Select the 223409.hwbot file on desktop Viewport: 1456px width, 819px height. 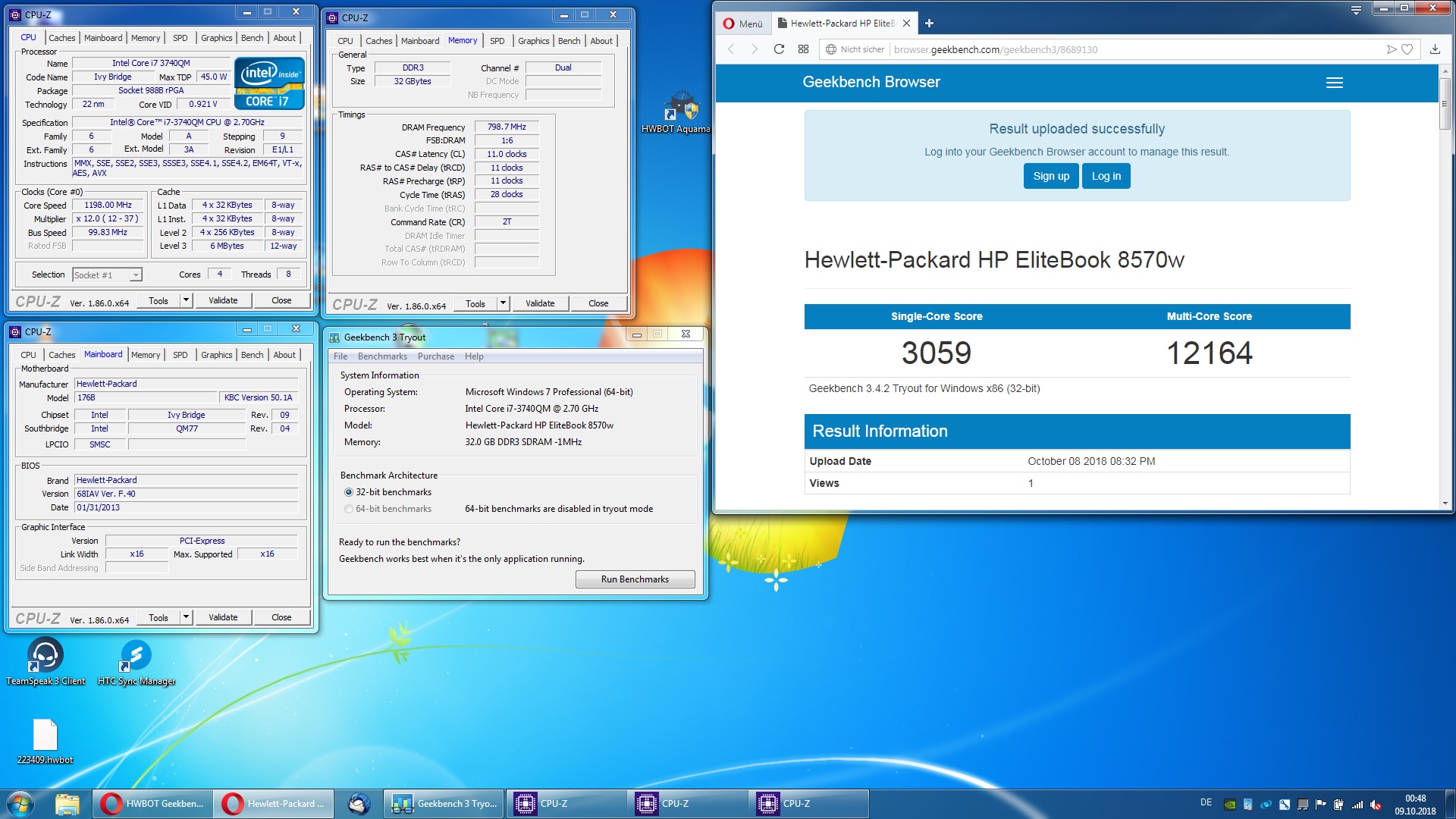[x=45, y=742]
